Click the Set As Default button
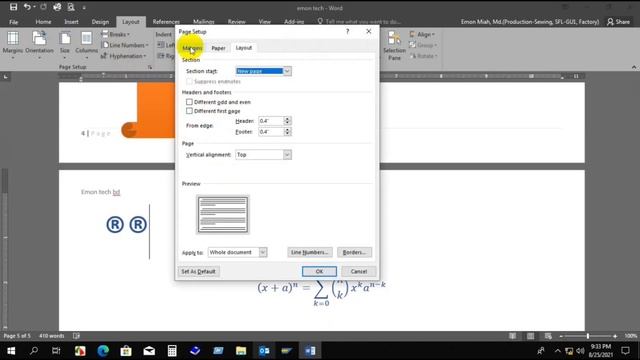Image resolution: width=640 pixels, height=360 pixels. coord(198,271)
